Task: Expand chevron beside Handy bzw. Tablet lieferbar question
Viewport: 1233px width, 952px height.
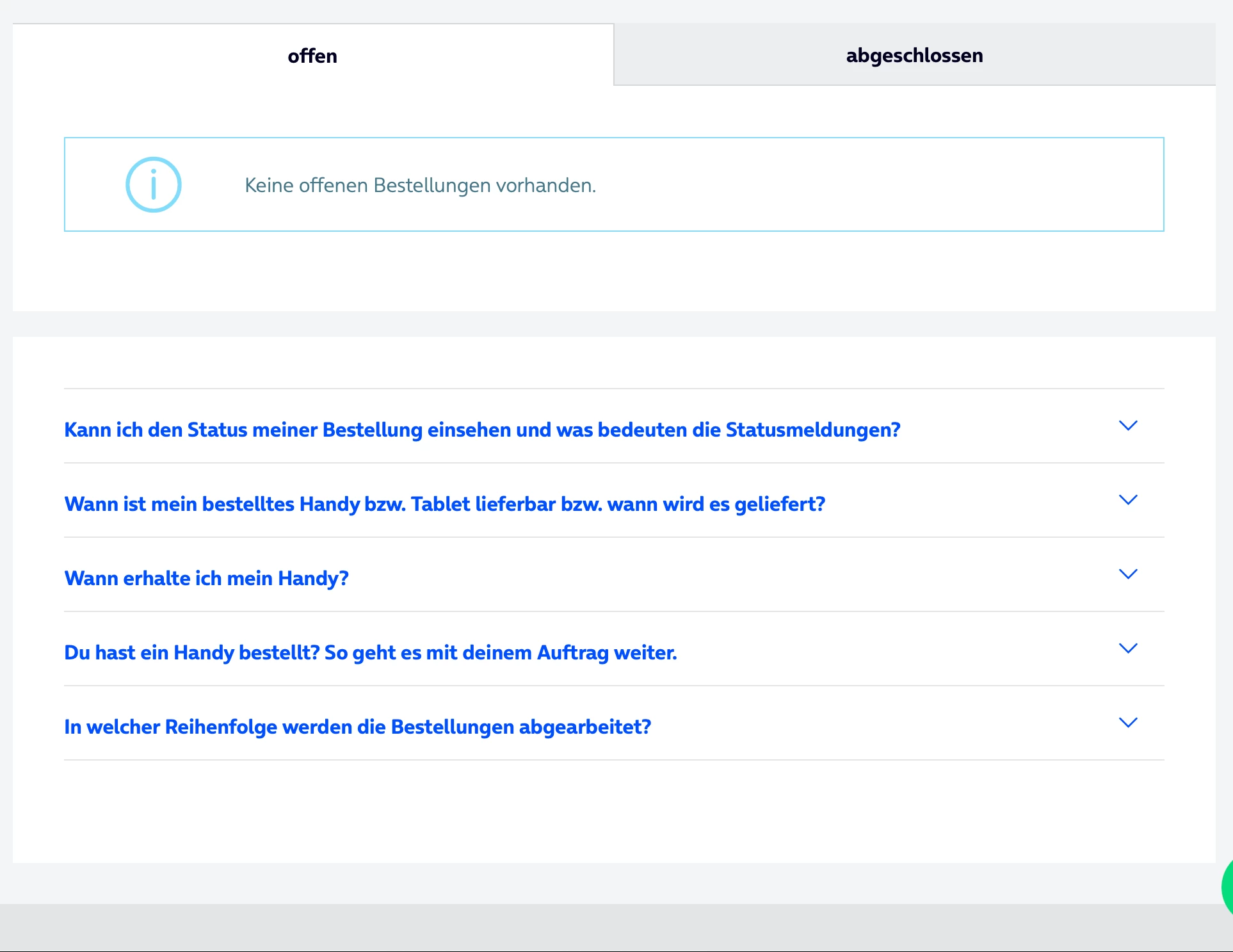Action: click(x=1127, y=500)
